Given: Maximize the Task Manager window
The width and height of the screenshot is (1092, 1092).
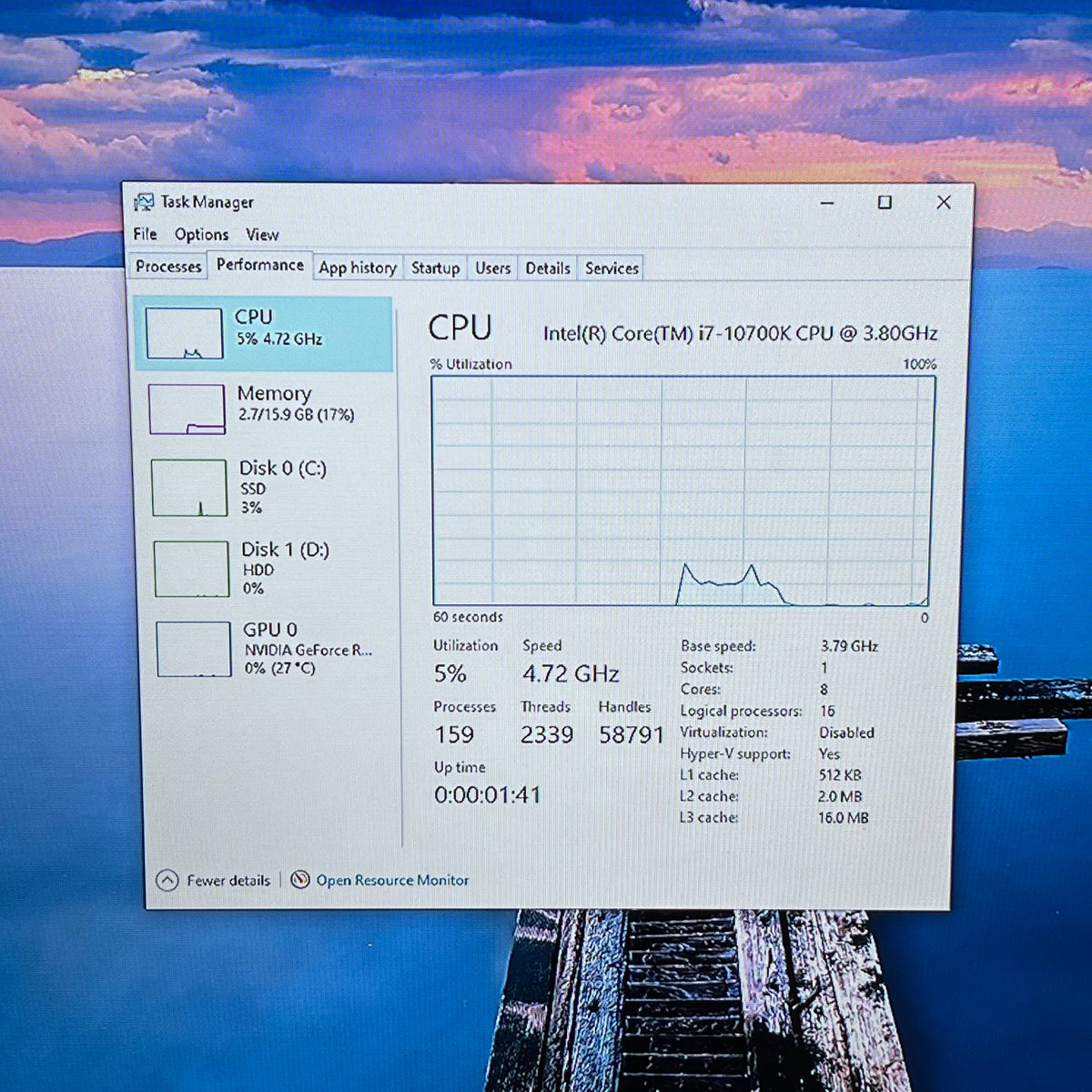Looking at the screenshot, I should (x=885, y=202).
